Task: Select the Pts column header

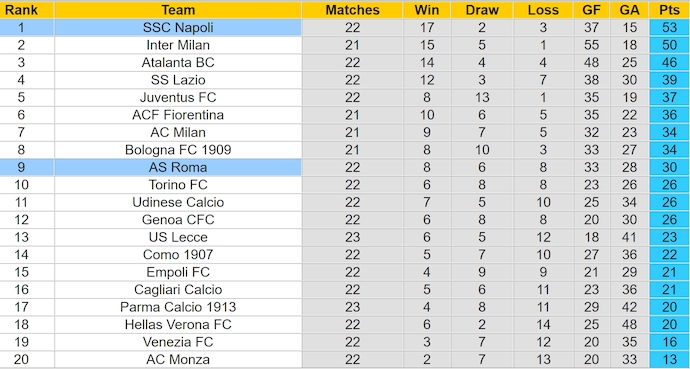Action: click(669, 10)
